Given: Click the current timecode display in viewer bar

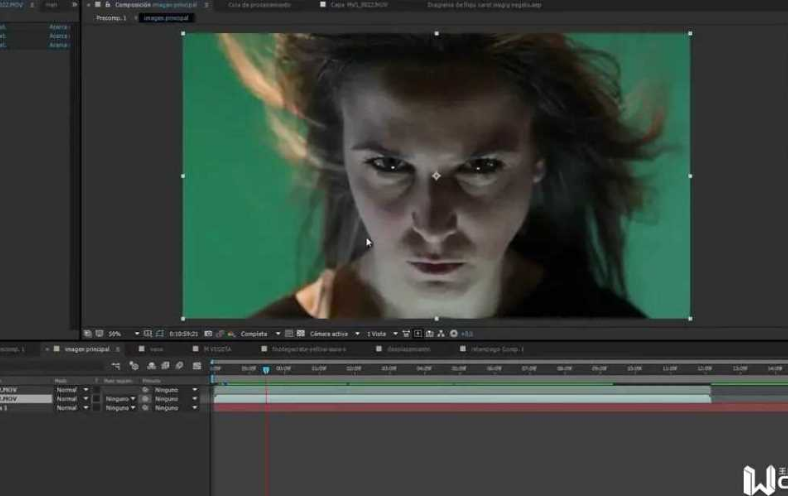Looking at the screenshot, I should [183, 334].
